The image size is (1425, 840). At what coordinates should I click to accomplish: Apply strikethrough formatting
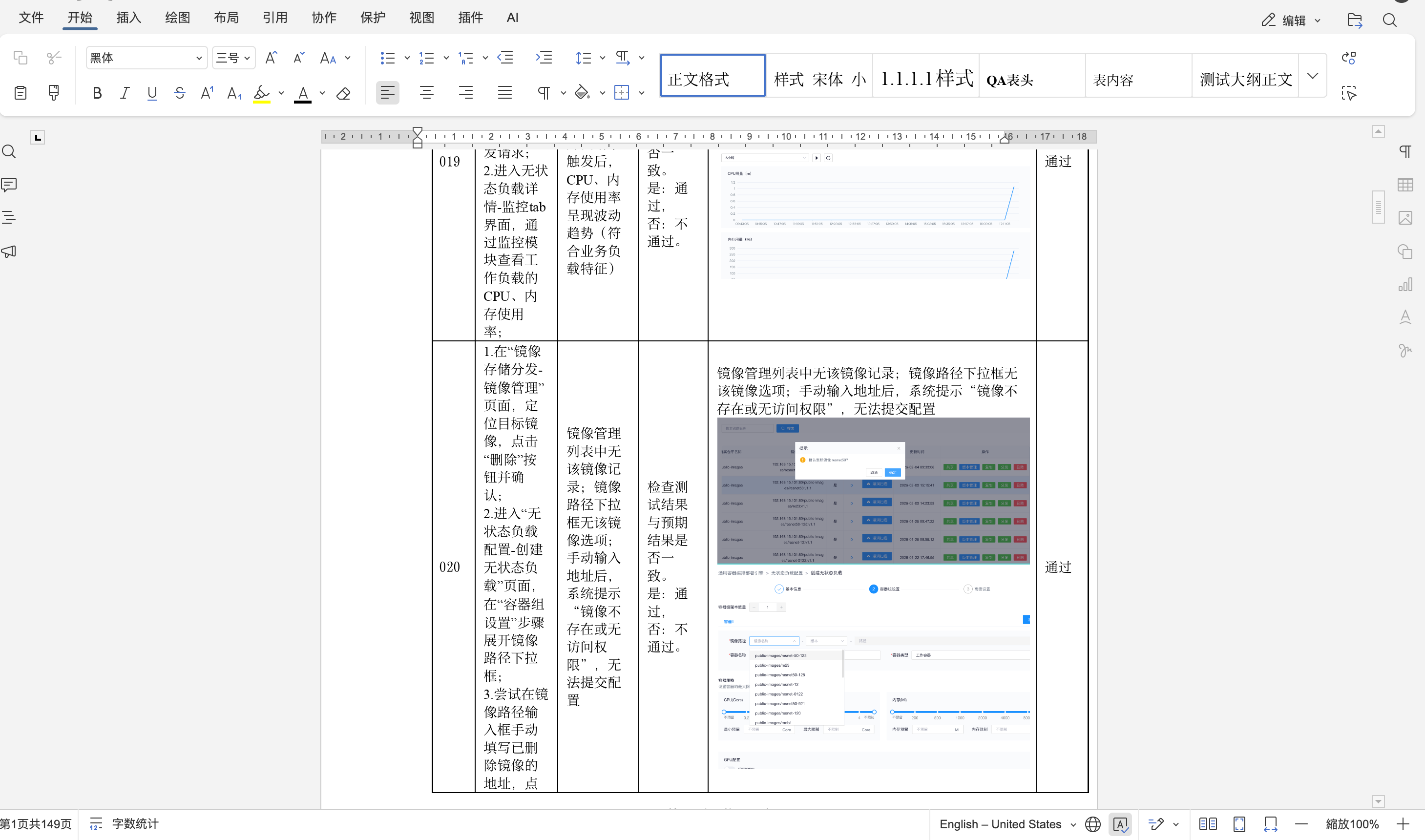(179, 93)
